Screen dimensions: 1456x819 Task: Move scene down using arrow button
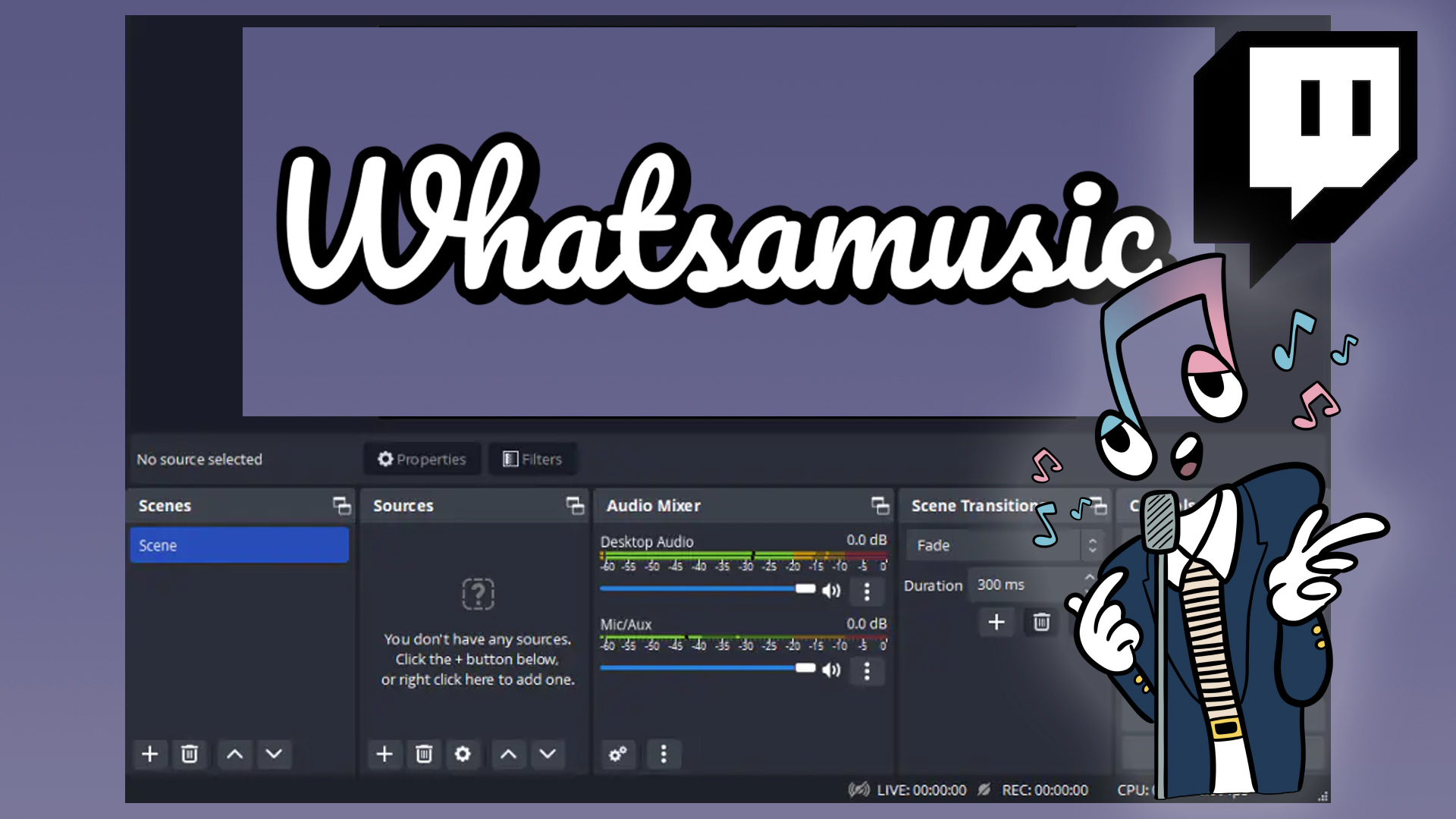coord(274,755)
